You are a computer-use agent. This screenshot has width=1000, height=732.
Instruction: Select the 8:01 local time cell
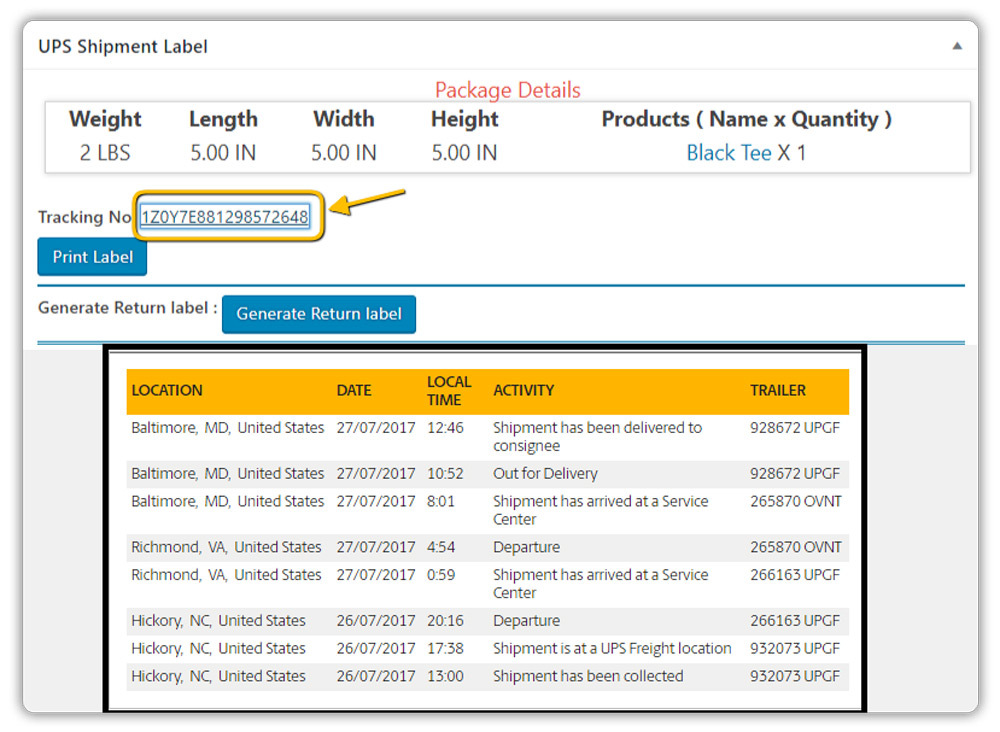[441, 501]
